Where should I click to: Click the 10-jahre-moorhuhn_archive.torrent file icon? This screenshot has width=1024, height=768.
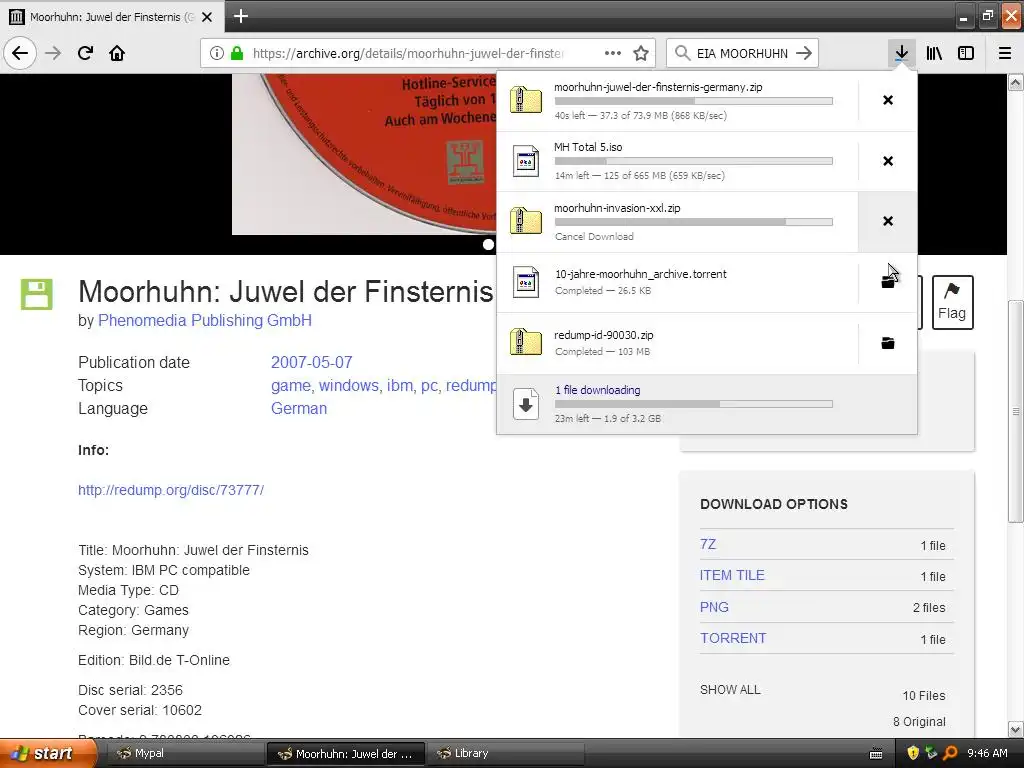click(x=526, y=282)
